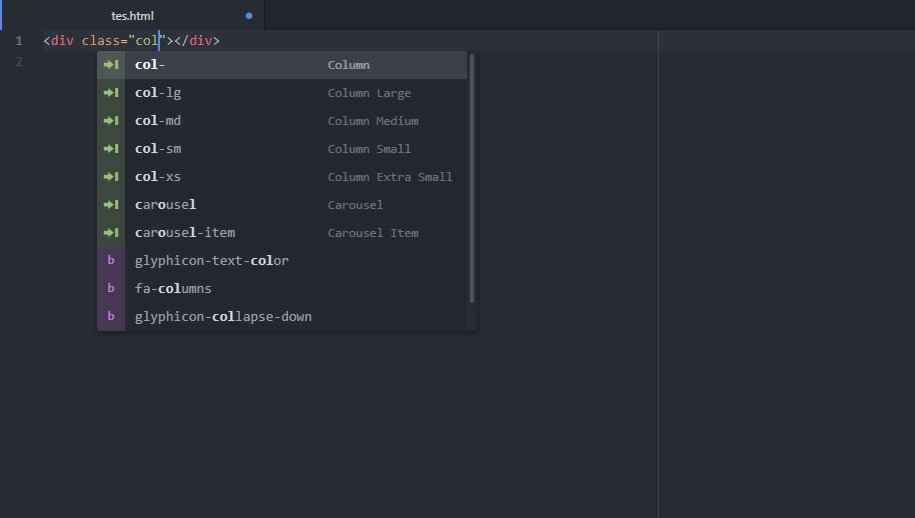The image size is (915, 518).
Task: Click the 'b' icon beside fa-columns
Action: point(111,288)
